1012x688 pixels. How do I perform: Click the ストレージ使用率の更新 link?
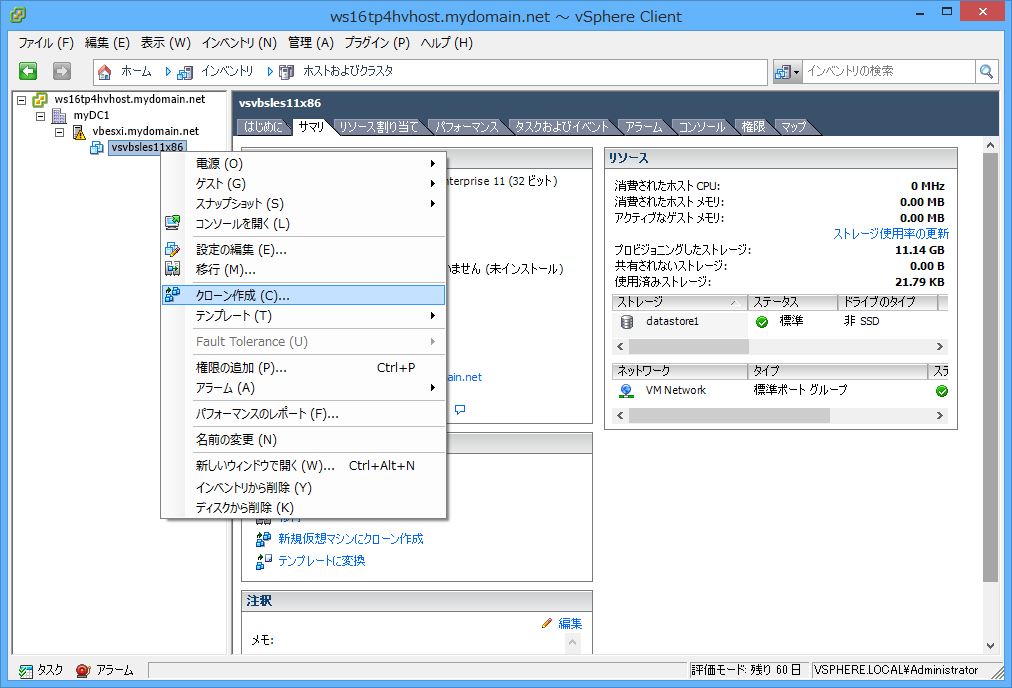[x=891, y=234]
